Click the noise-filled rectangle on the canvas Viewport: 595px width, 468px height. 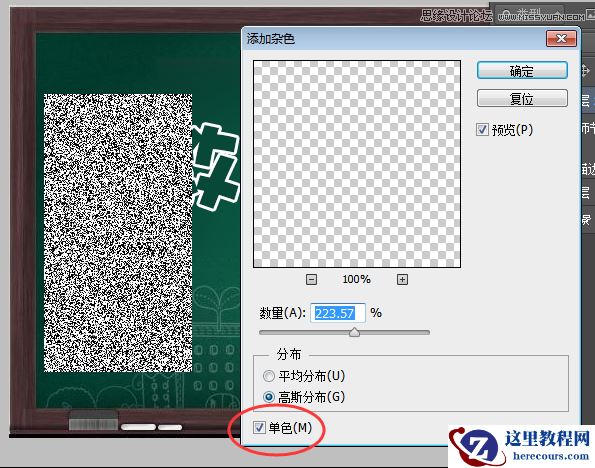(x=118, y=233)
